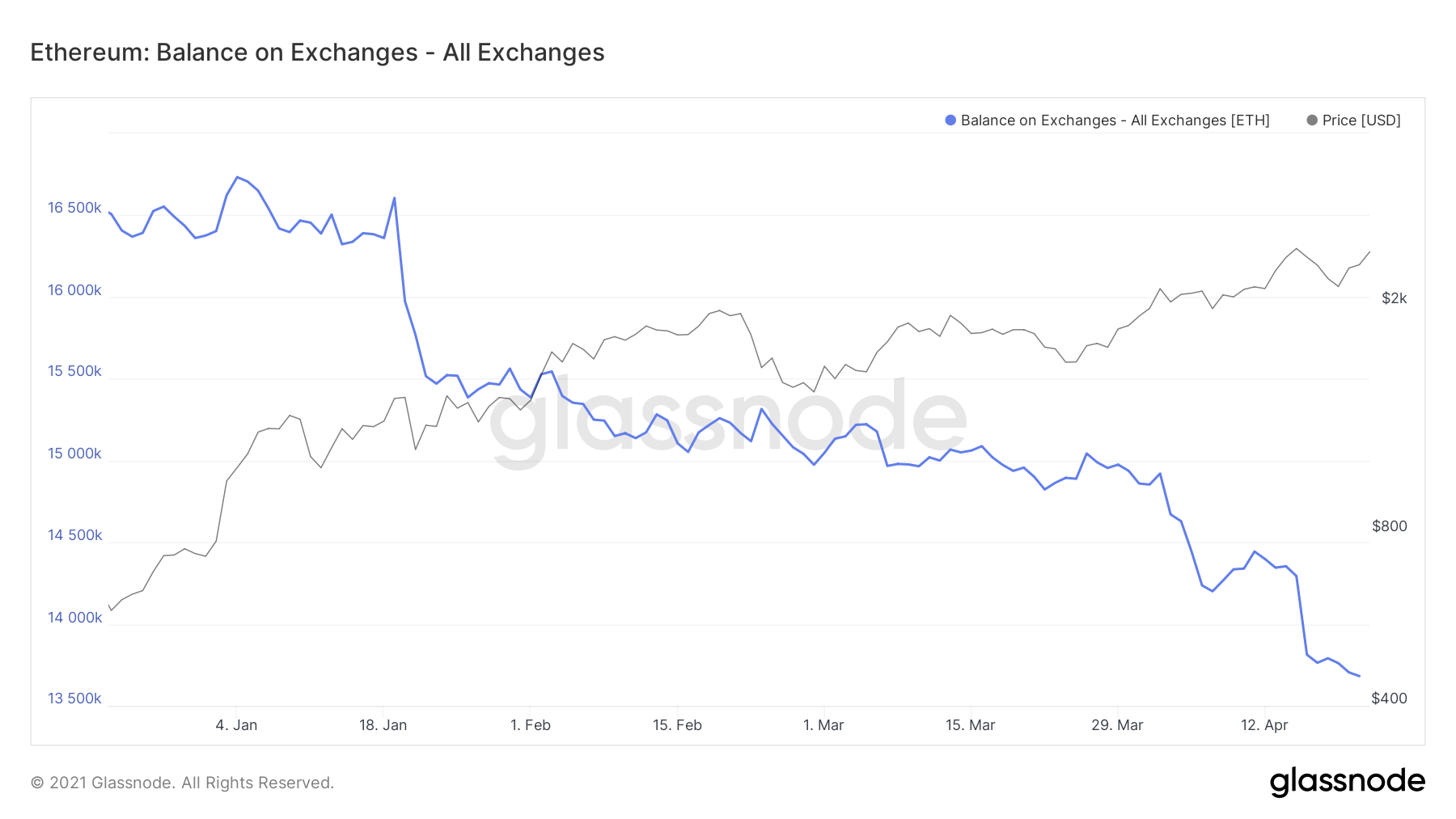Viewport: 1456px width, 819px height.
Task: Click the 15 000k left axis label
Action: coord(74,454)
